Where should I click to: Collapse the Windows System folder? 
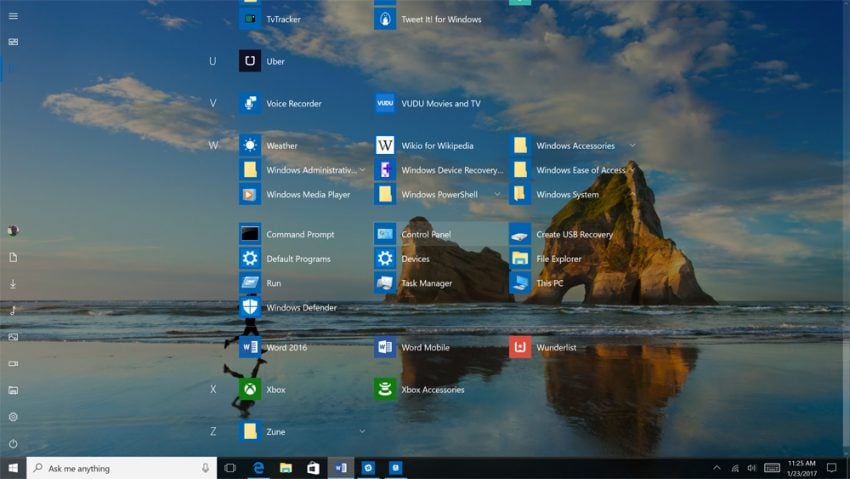click(x=632, y=194)
